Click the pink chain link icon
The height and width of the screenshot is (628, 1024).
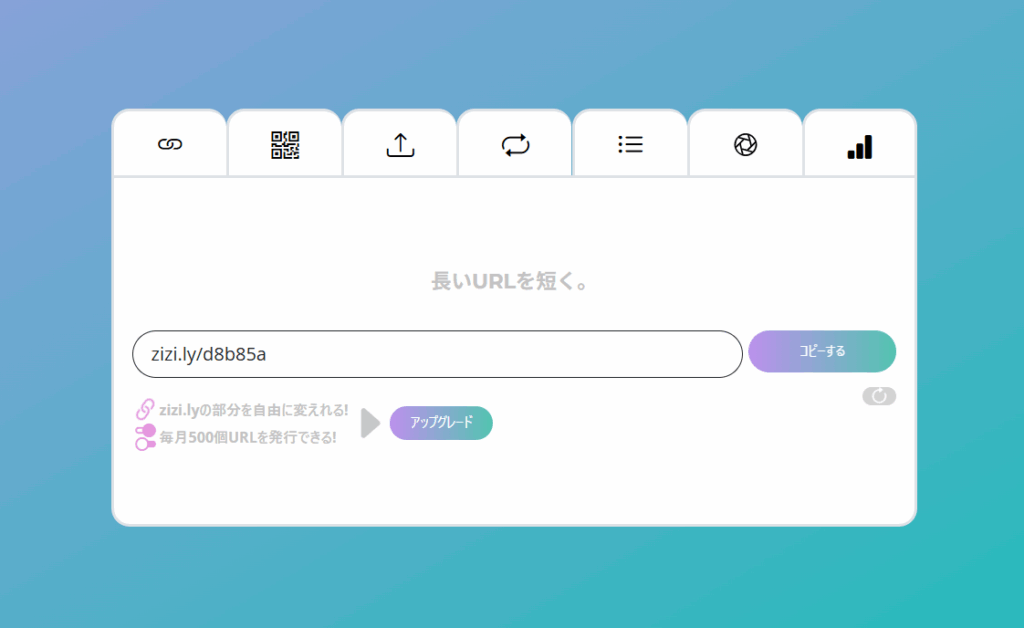[x=145, y=409]
